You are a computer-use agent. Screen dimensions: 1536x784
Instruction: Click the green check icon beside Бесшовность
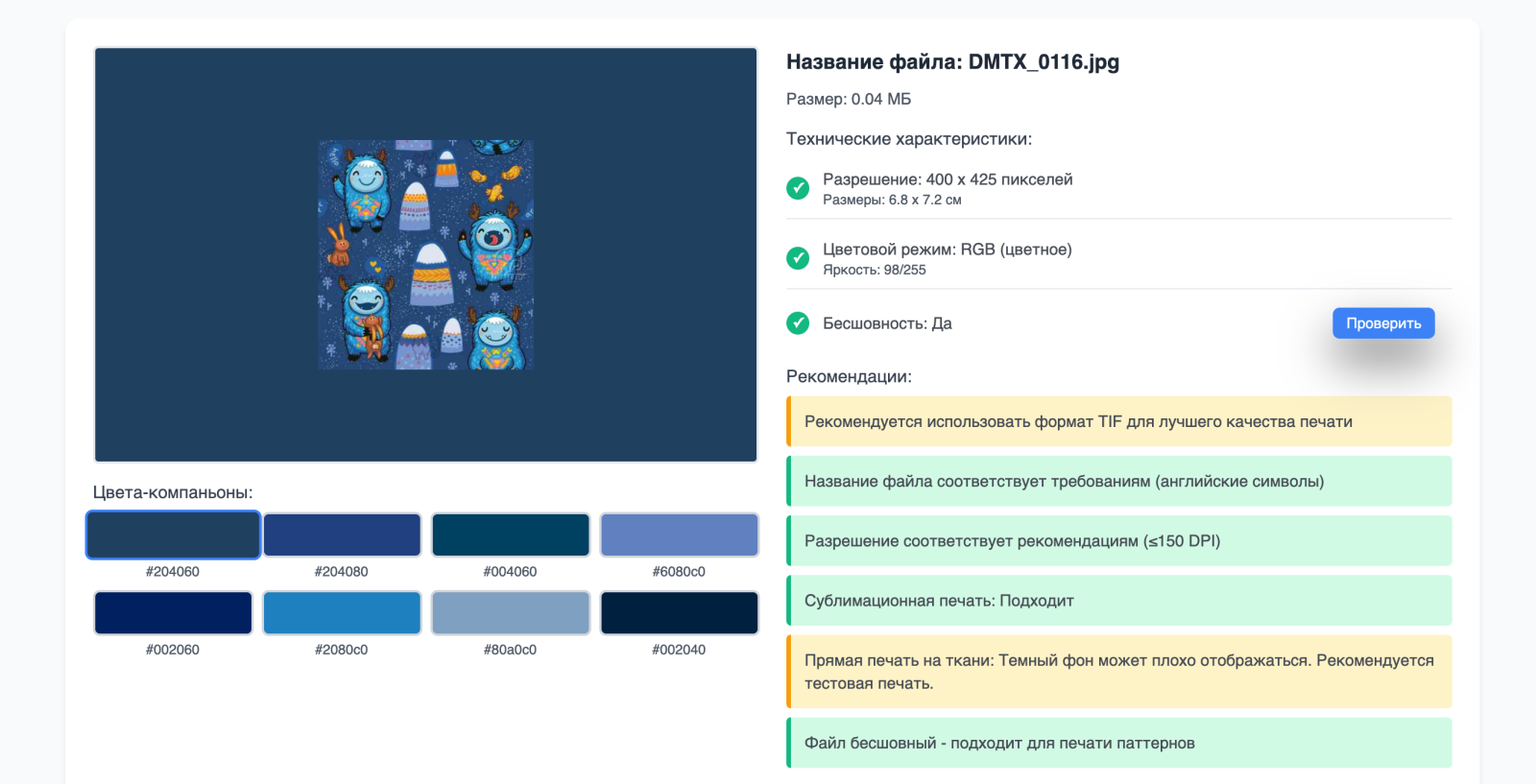[798, 323]
